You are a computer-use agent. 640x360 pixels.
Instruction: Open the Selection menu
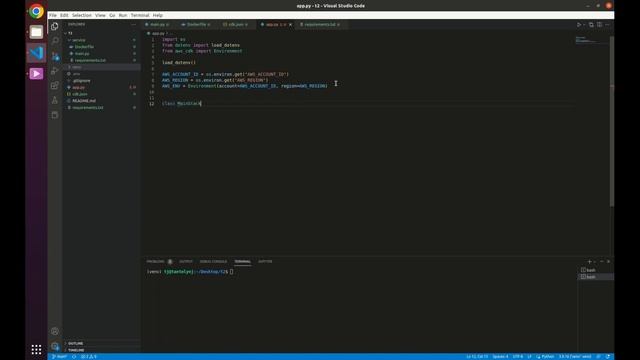pos(82,15)
